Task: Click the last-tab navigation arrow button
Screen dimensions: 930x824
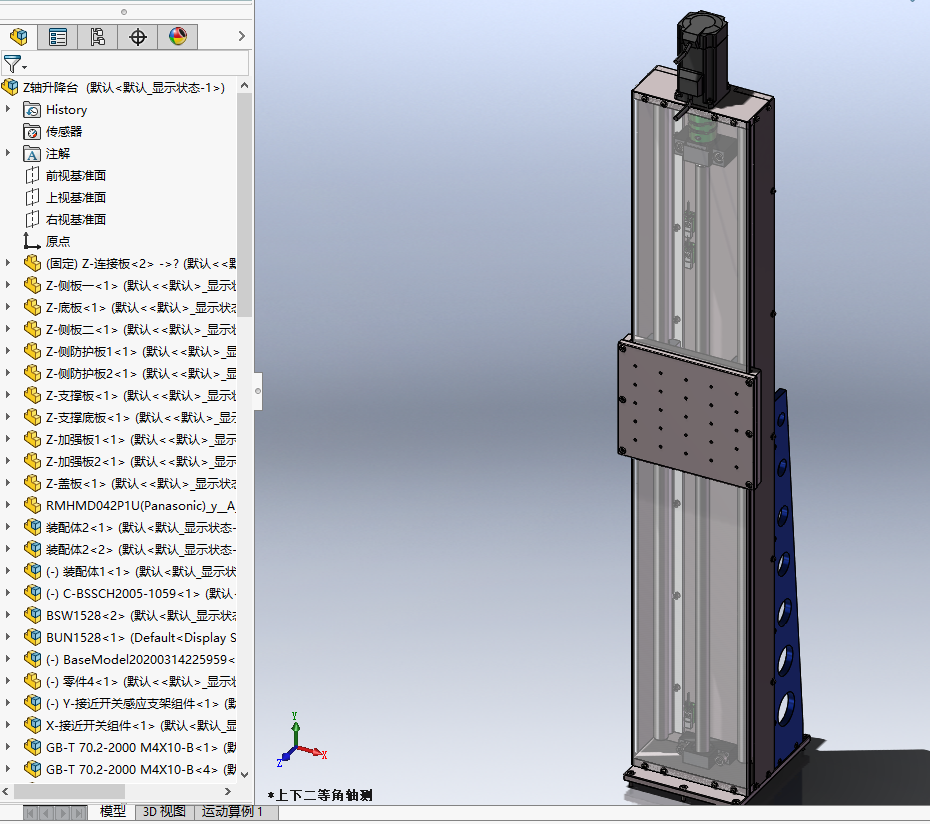Action: click(79, 812)
